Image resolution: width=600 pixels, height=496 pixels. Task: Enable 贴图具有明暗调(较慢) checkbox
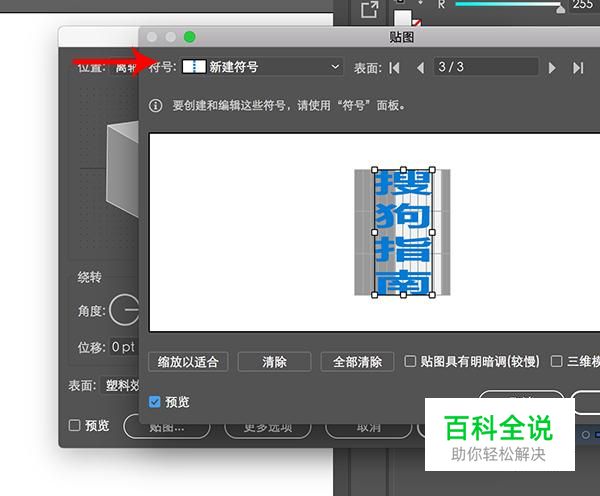[410, 361]
